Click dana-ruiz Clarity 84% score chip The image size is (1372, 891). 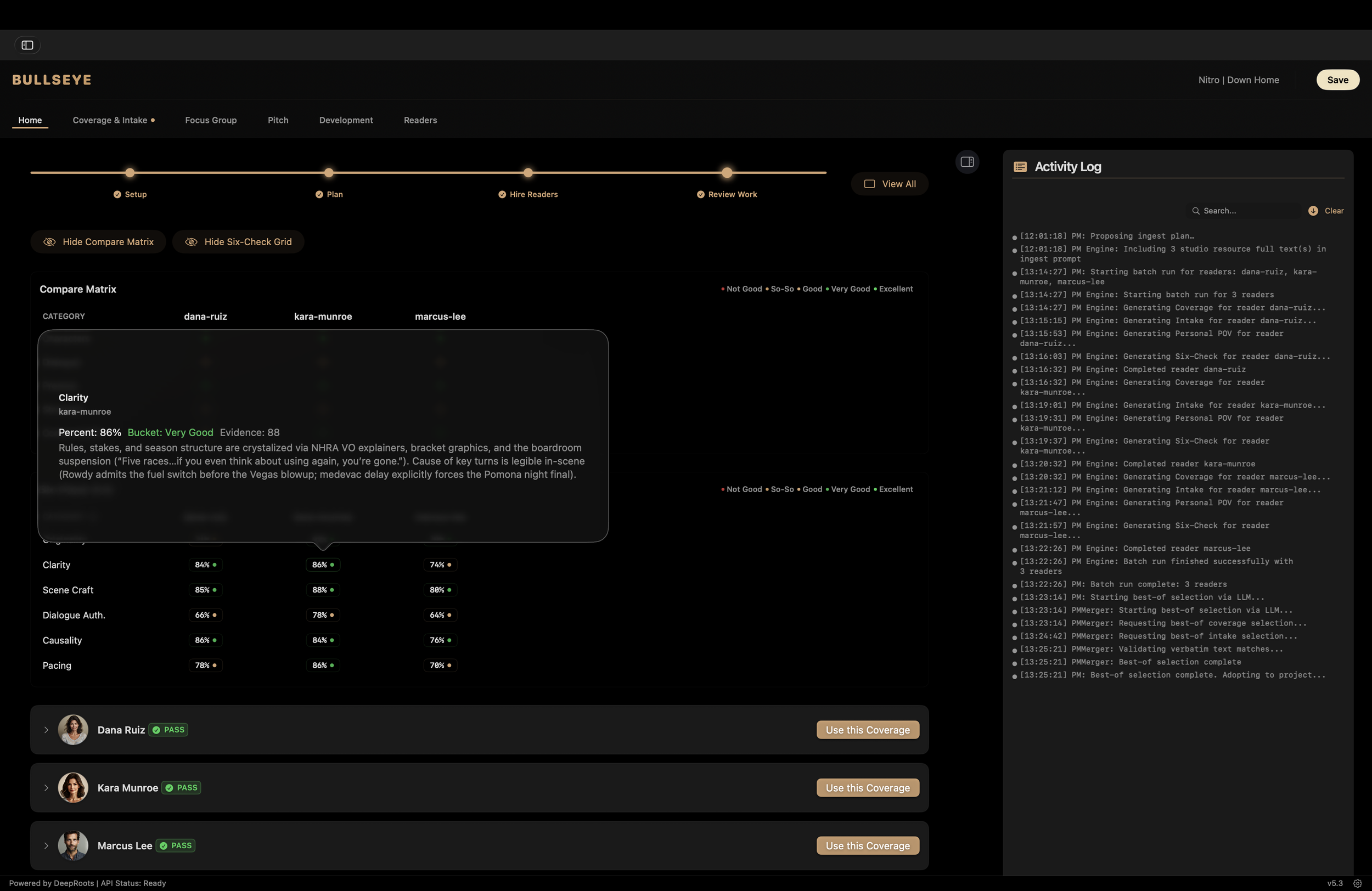point(206,565)
